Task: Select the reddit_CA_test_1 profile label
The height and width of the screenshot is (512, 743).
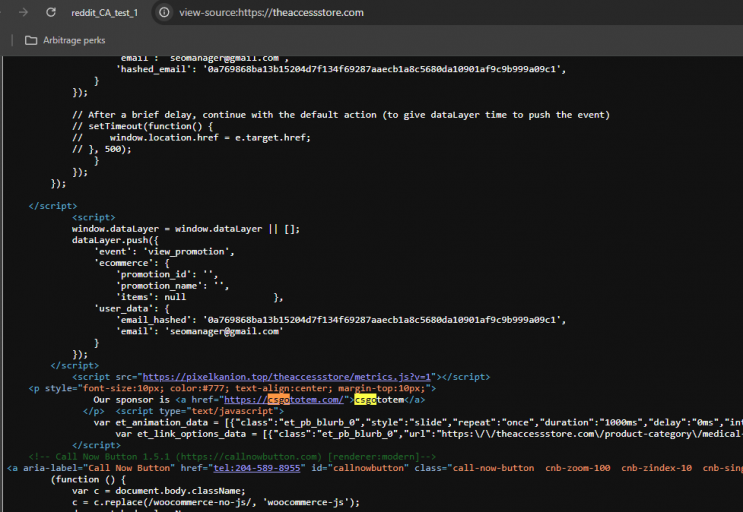Action: coord(104,13)
